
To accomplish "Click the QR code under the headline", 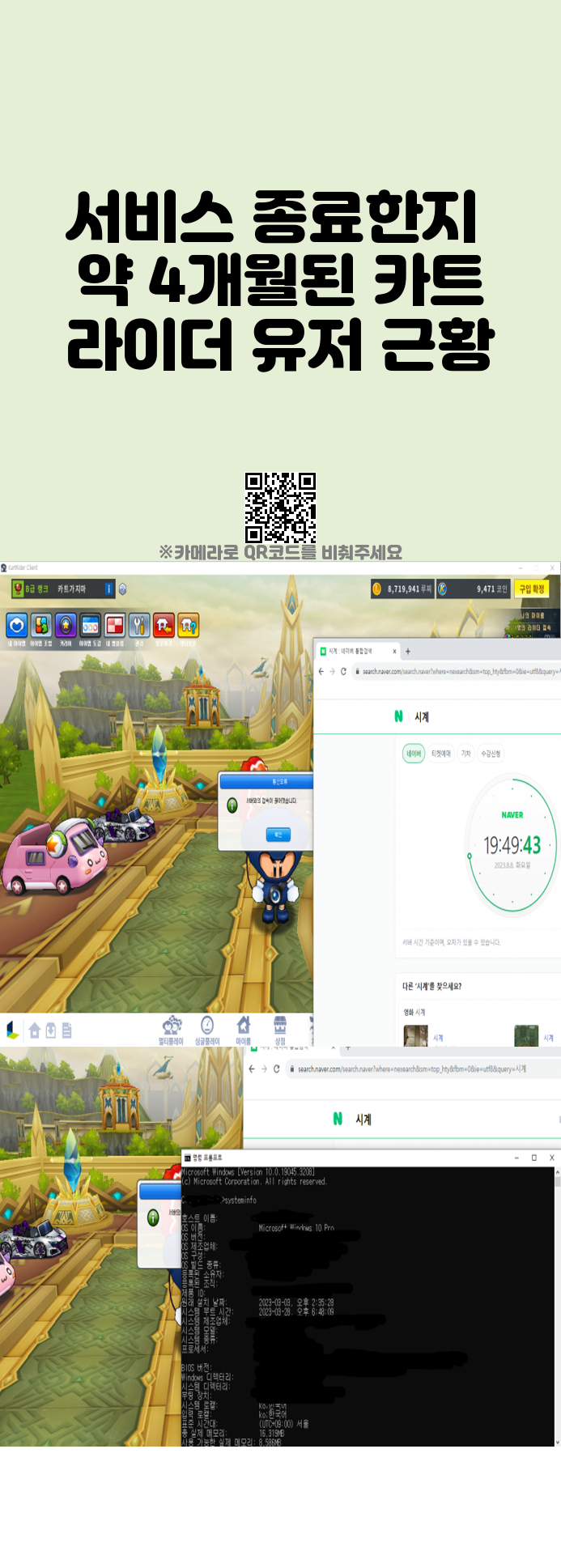I will tap(280, 508).
